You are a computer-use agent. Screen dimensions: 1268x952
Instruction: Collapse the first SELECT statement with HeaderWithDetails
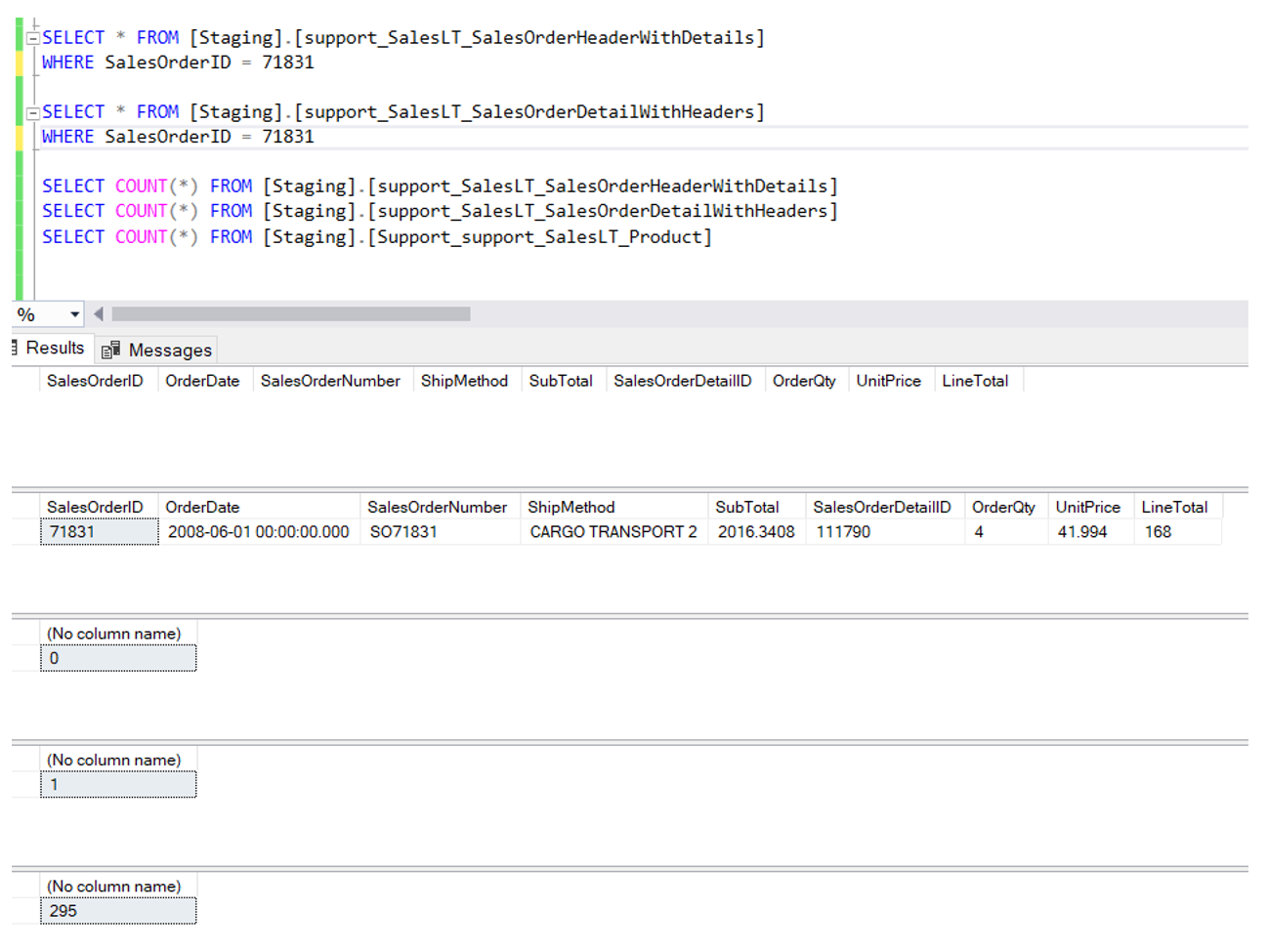[x=32, y=38]
